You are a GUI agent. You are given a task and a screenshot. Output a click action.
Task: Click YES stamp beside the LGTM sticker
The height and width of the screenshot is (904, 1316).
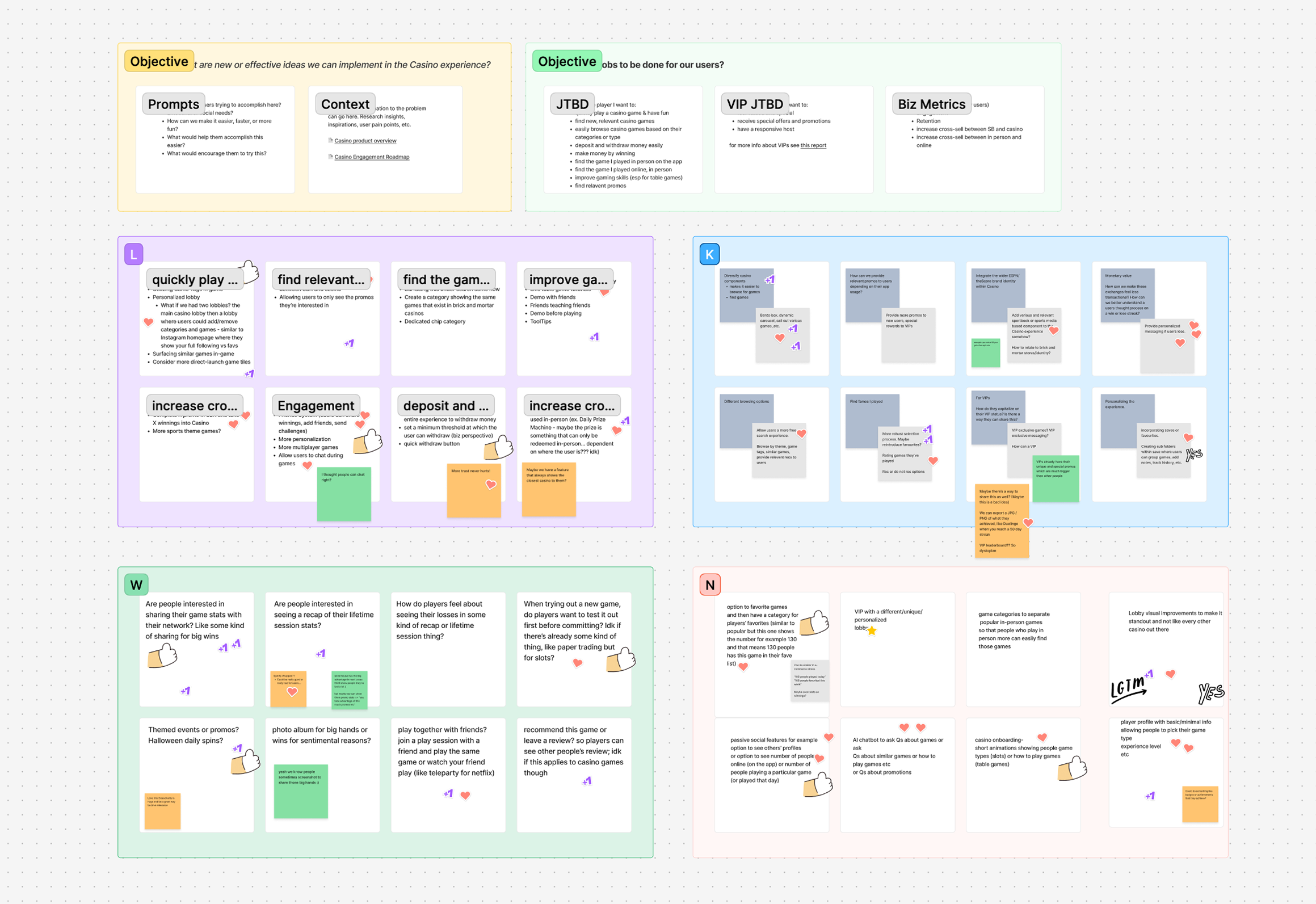point(1211,693)
